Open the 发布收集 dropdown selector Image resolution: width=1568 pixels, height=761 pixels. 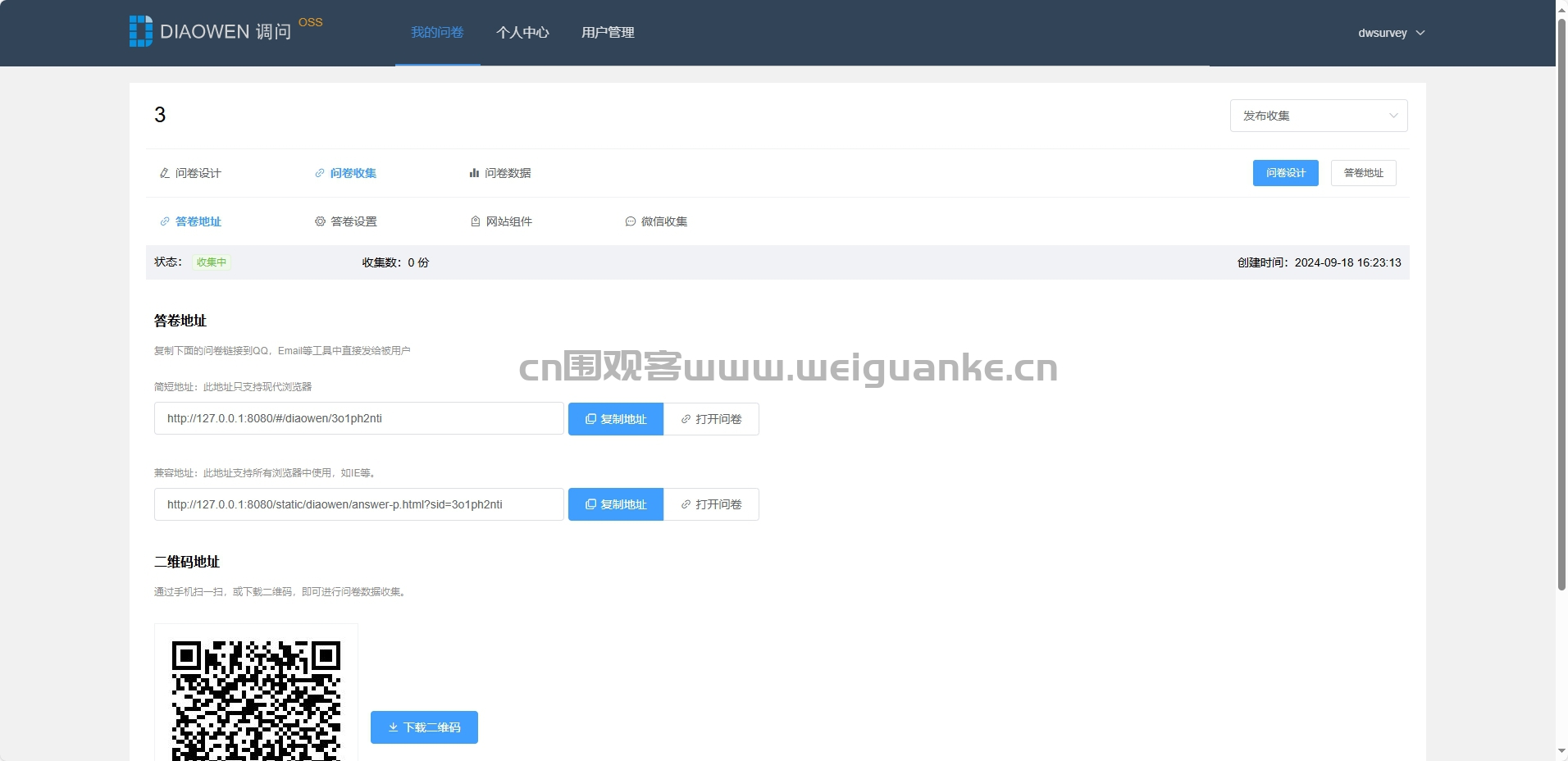[x=1319, y=116]
